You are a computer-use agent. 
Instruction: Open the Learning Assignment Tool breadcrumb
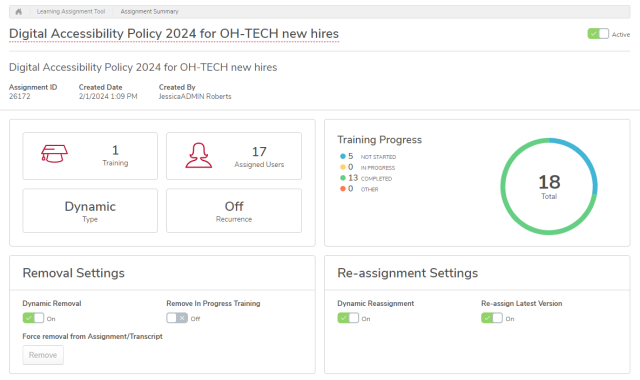[71, 11]
